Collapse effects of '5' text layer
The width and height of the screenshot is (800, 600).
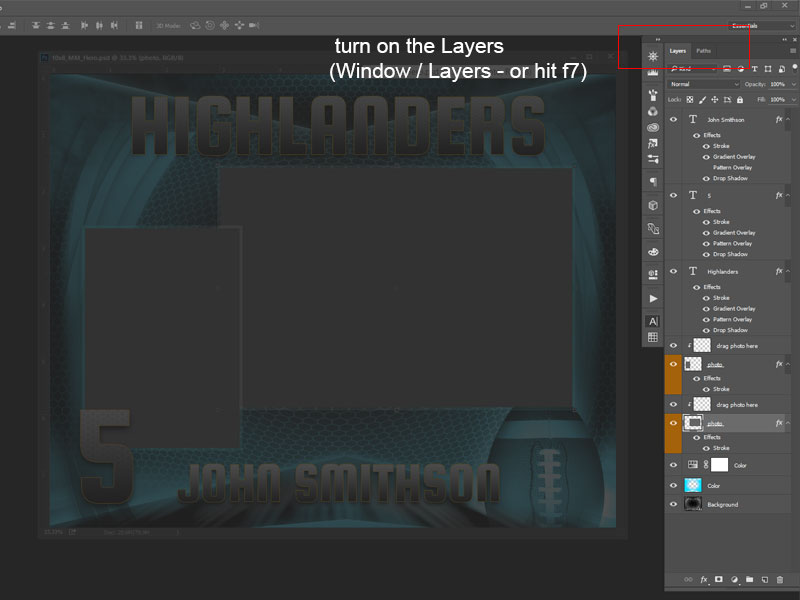788,195
